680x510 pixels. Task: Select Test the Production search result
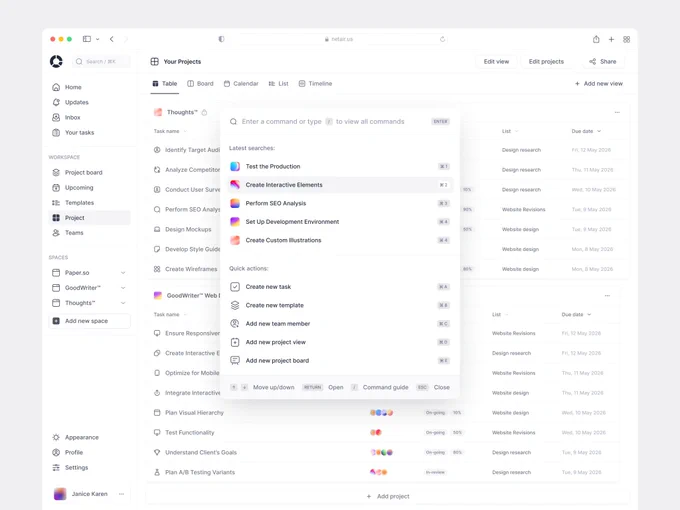(340, 167)
